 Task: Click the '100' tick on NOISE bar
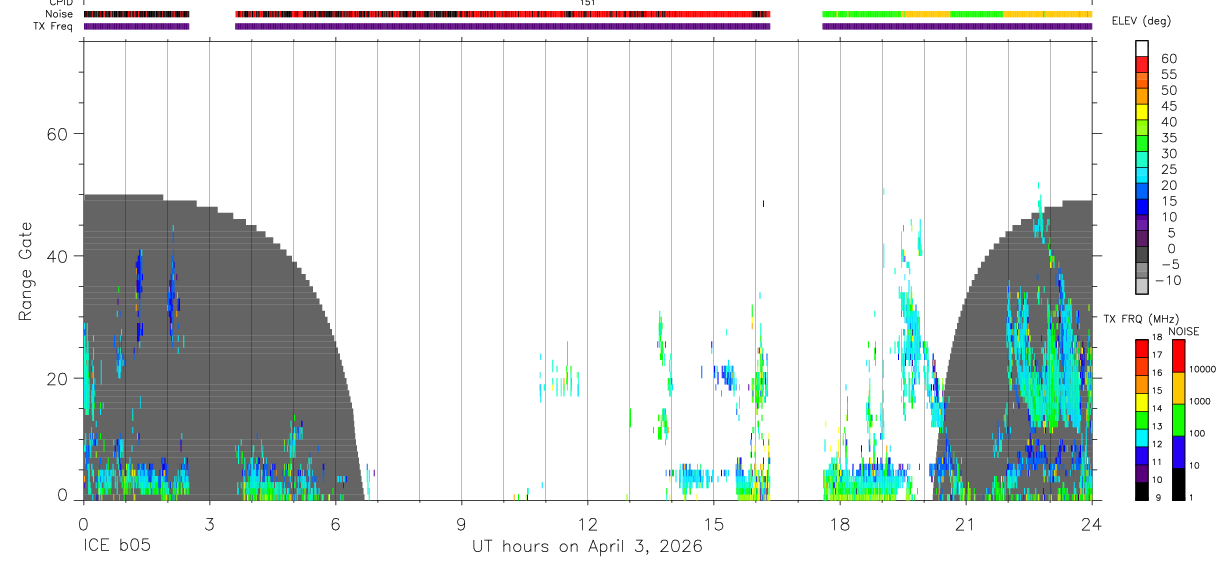click(1199, 433)
